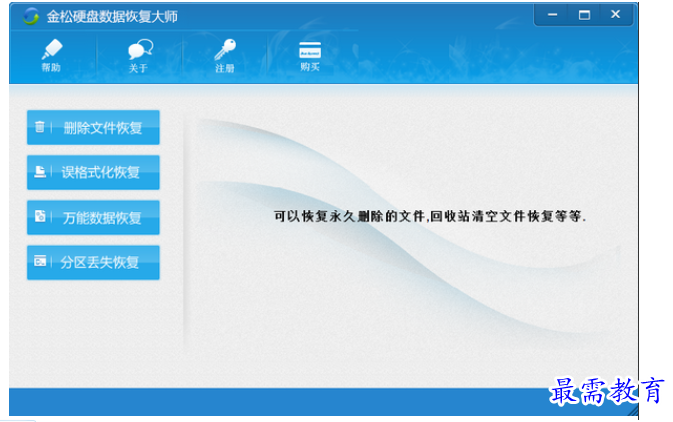Start 删除文件恢复 deleted file recovery
This screenshot has width=673, height=422.
coord(93,128)
